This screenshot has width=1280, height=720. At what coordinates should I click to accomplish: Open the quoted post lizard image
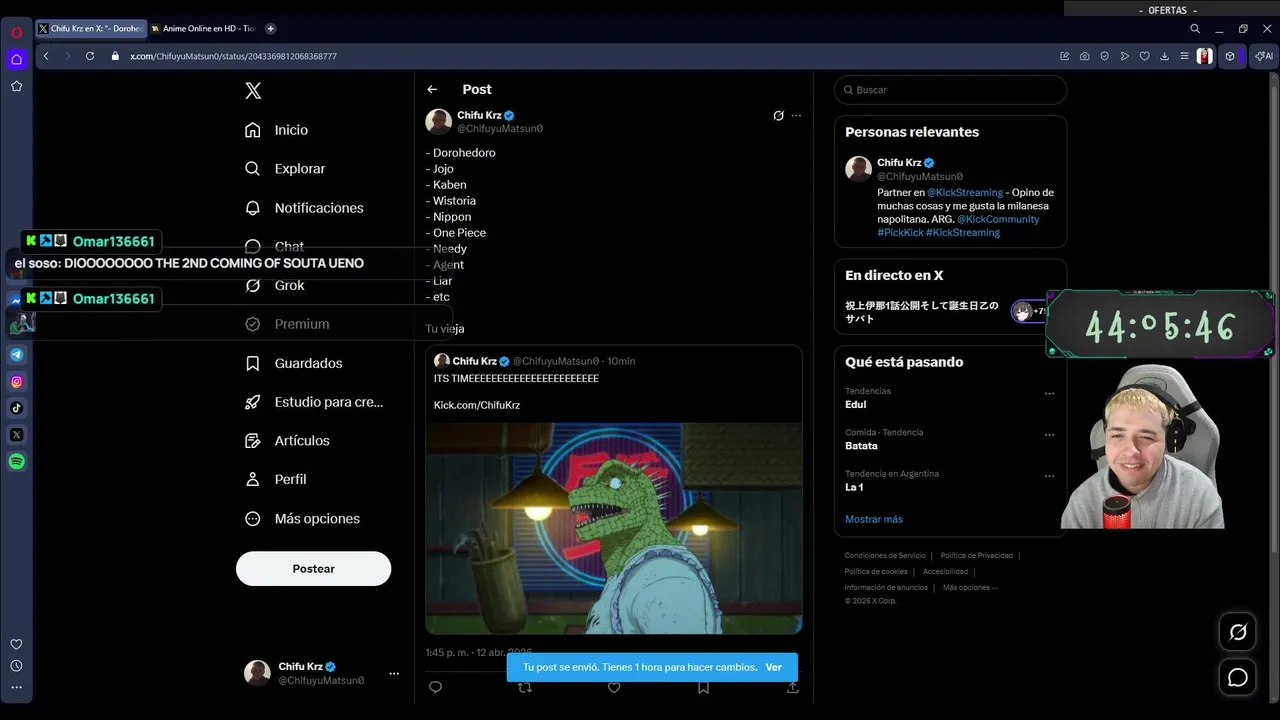614,528
